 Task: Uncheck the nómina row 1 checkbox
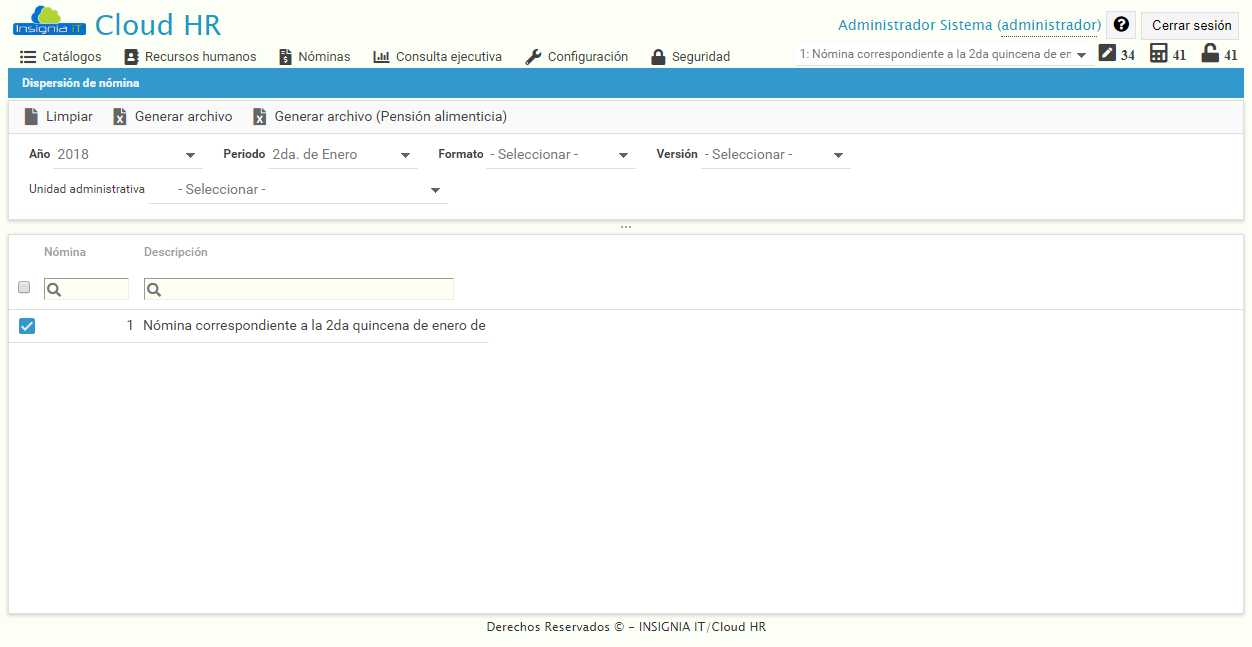click(x=26, y=324)
